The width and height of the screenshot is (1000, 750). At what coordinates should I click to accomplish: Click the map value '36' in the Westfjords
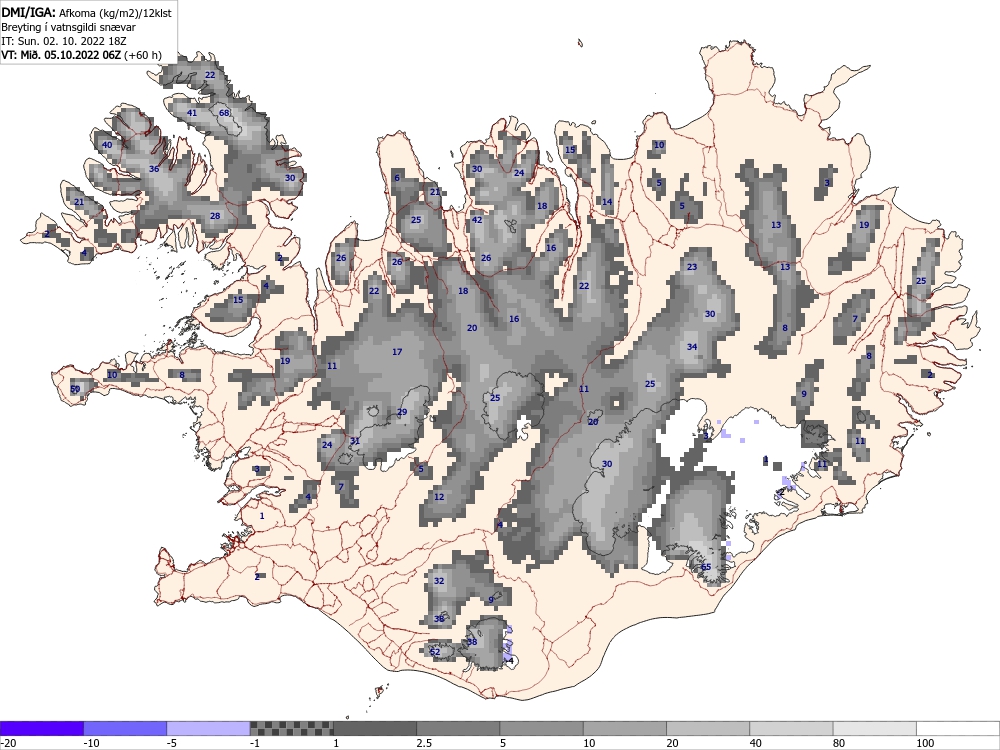tap(154, 169)
